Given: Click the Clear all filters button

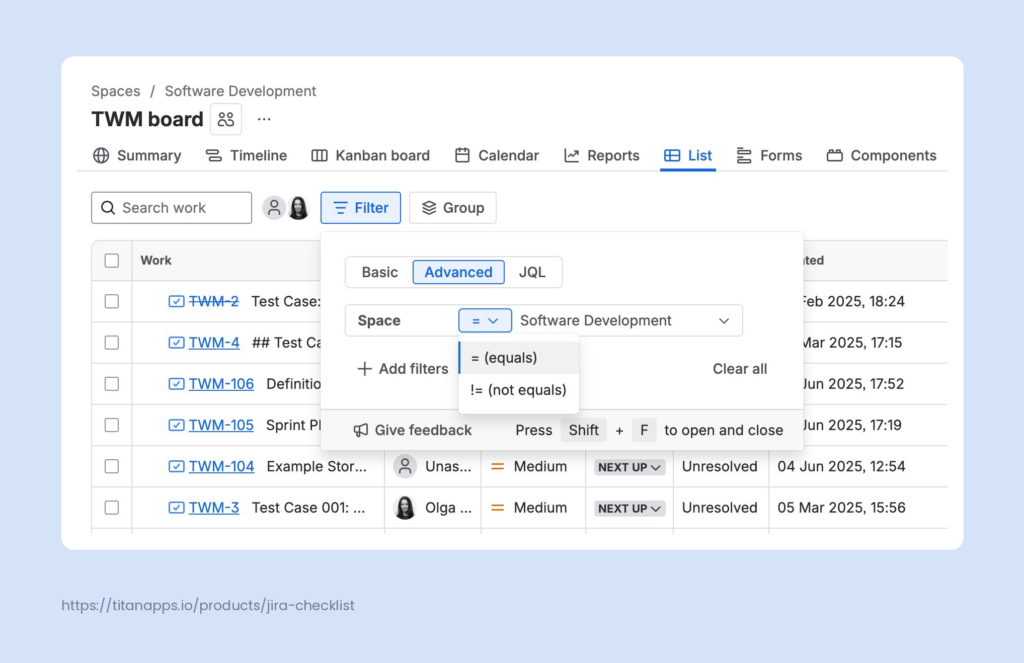Looking at the screenshot, I should pos(739,369).
